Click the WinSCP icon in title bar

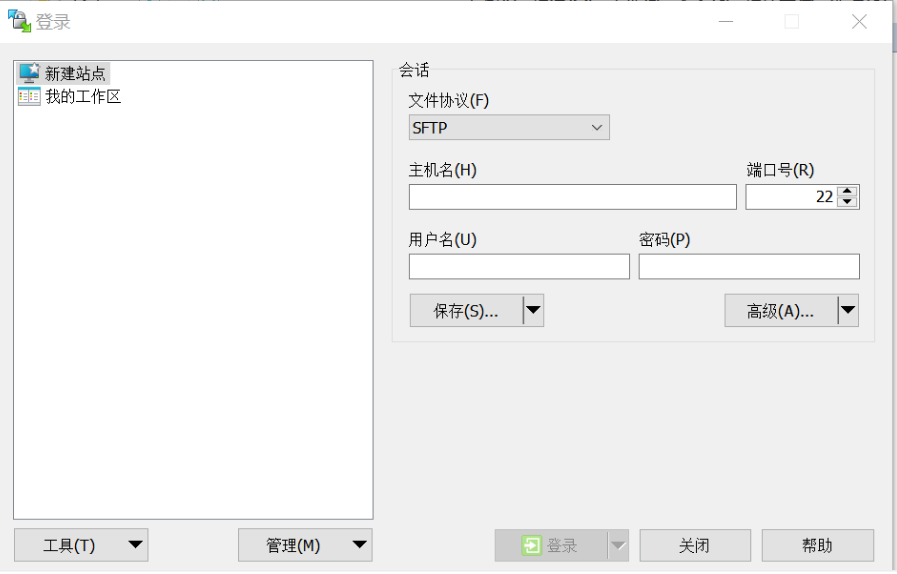[x=18, y=21]
